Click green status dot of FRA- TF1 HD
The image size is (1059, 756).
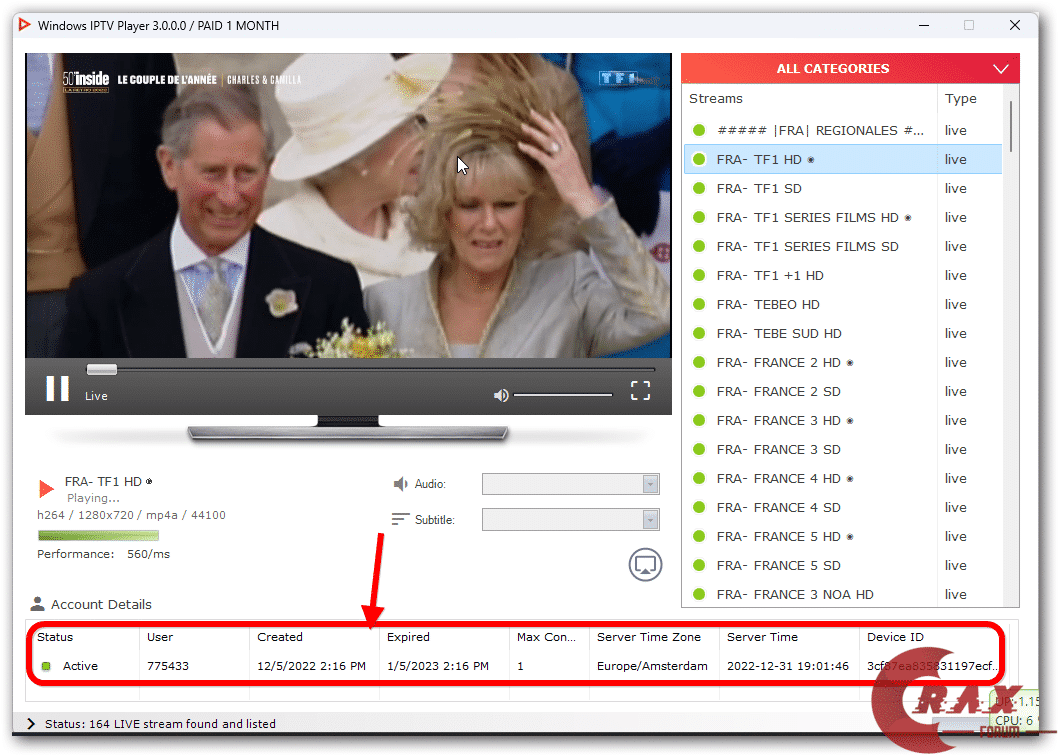pyautogui.click(x=699, y=159)
